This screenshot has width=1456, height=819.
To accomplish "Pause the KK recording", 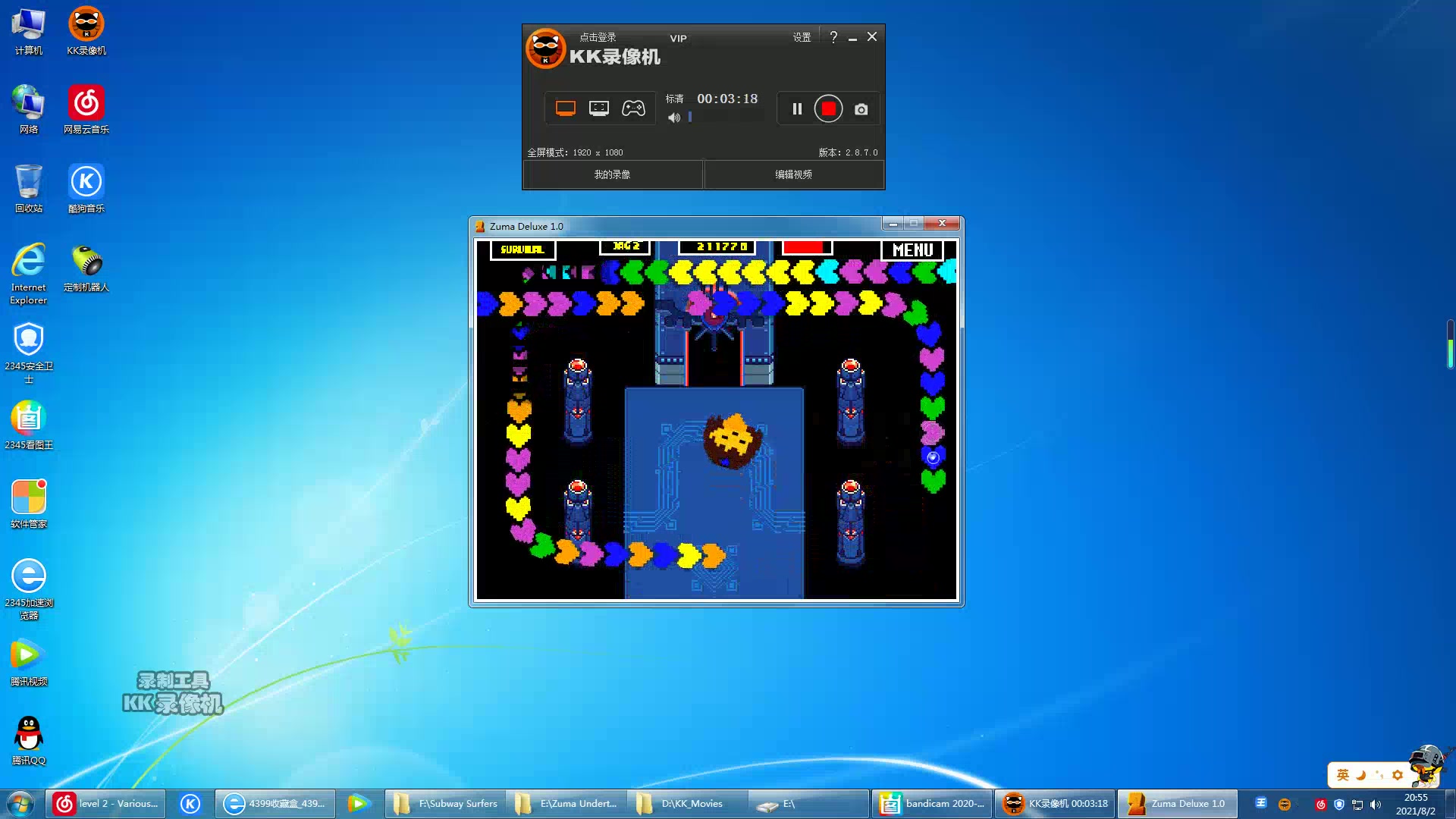I will (797, 109).
